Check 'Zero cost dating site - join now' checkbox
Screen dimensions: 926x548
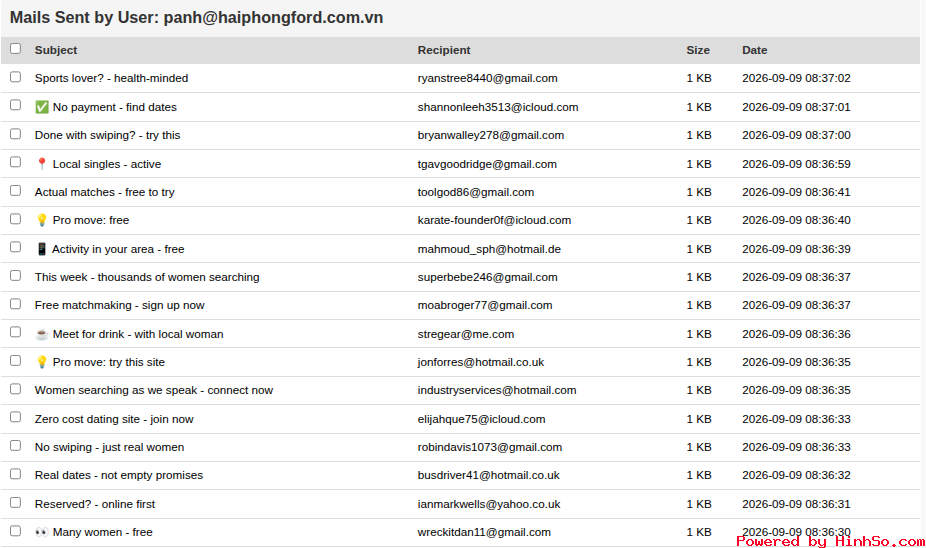point(15,417)
